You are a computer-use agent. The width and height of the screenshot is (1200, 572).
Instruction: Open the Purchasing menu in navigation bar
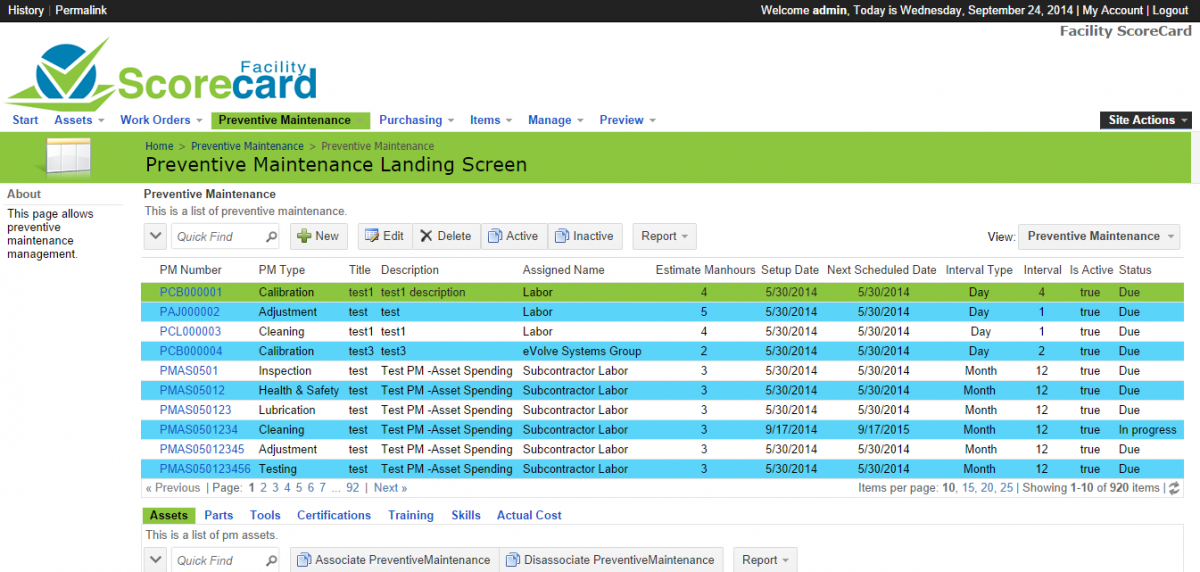coord(416,120)
